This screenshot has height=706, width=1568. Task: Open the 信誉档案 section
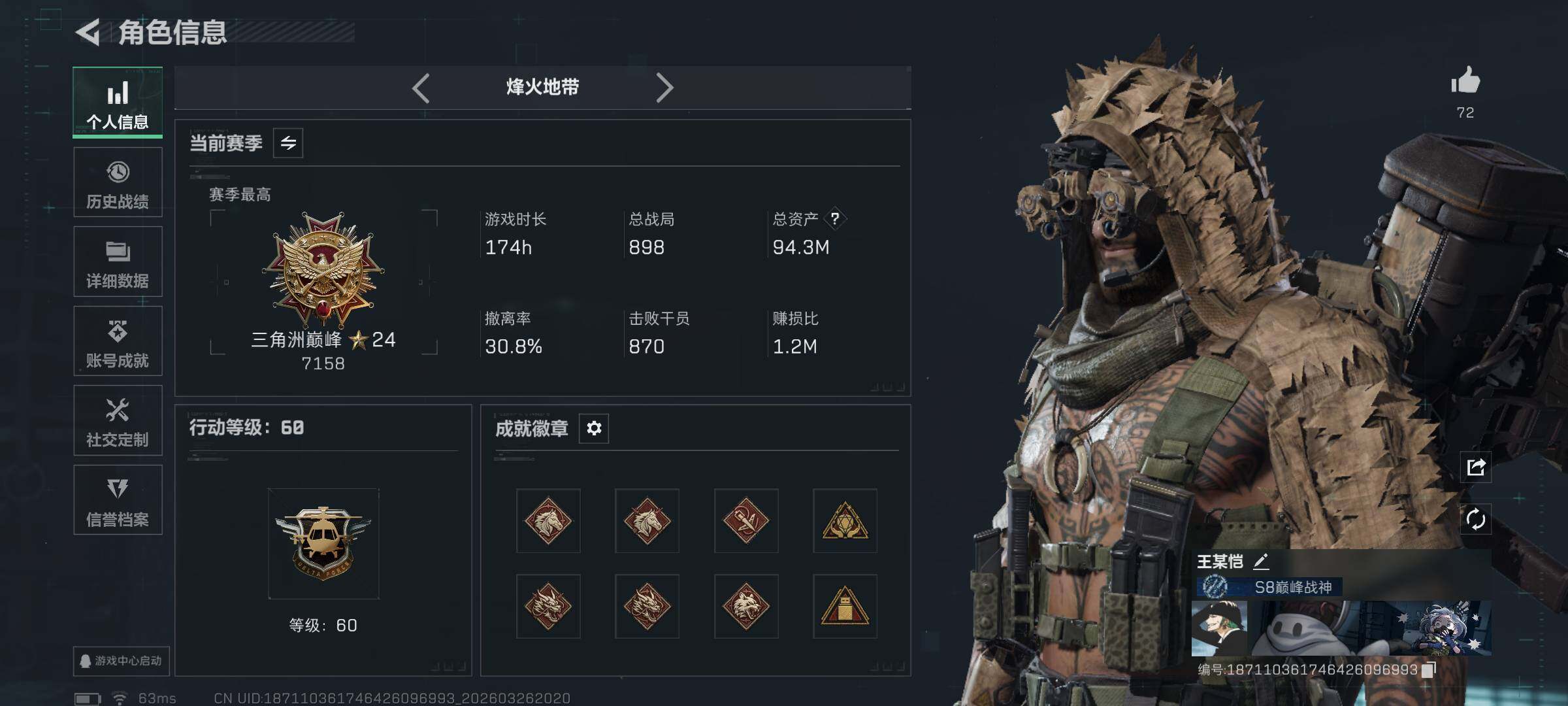click(118, 500)
